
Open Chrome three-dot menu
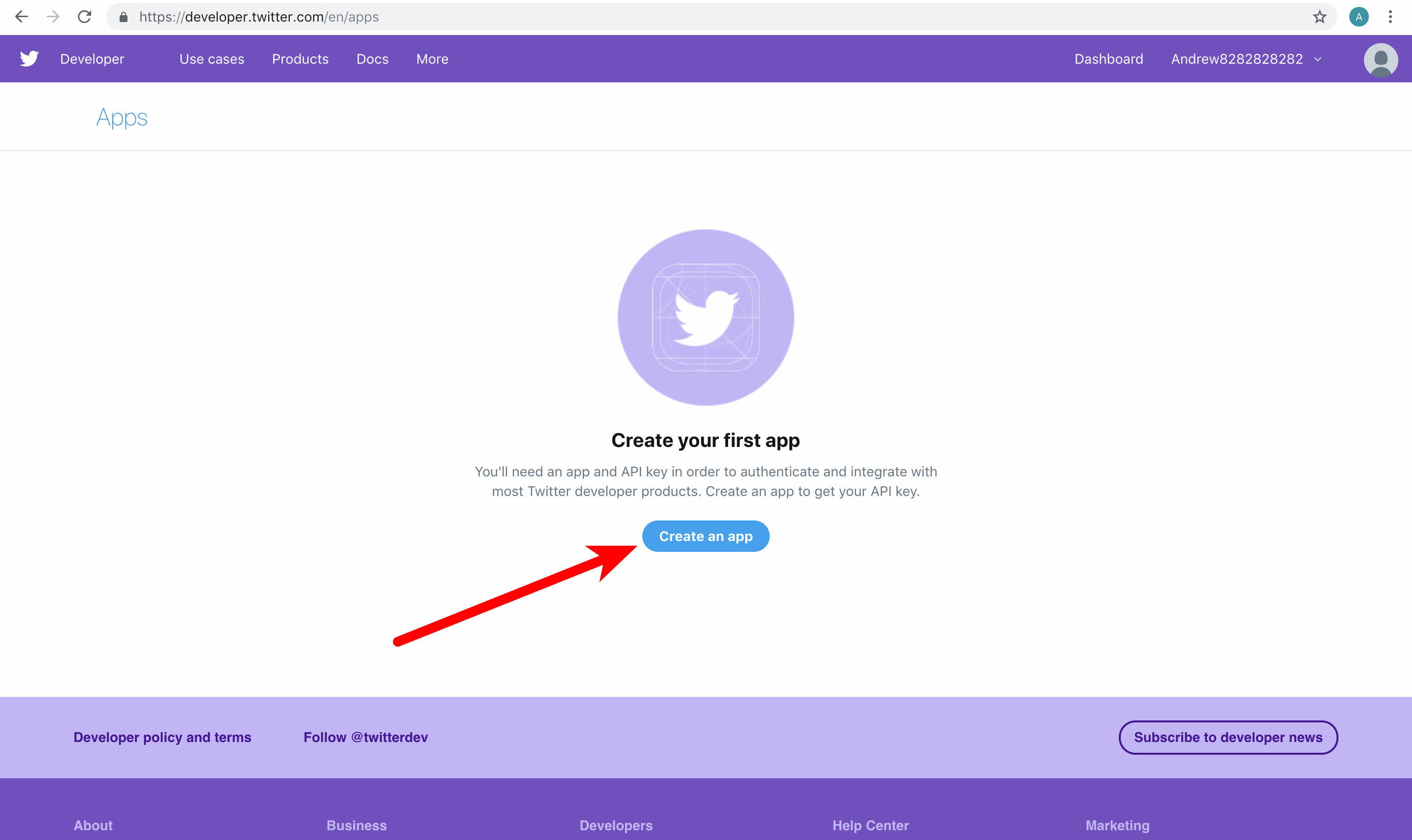tap(1390, 17)
